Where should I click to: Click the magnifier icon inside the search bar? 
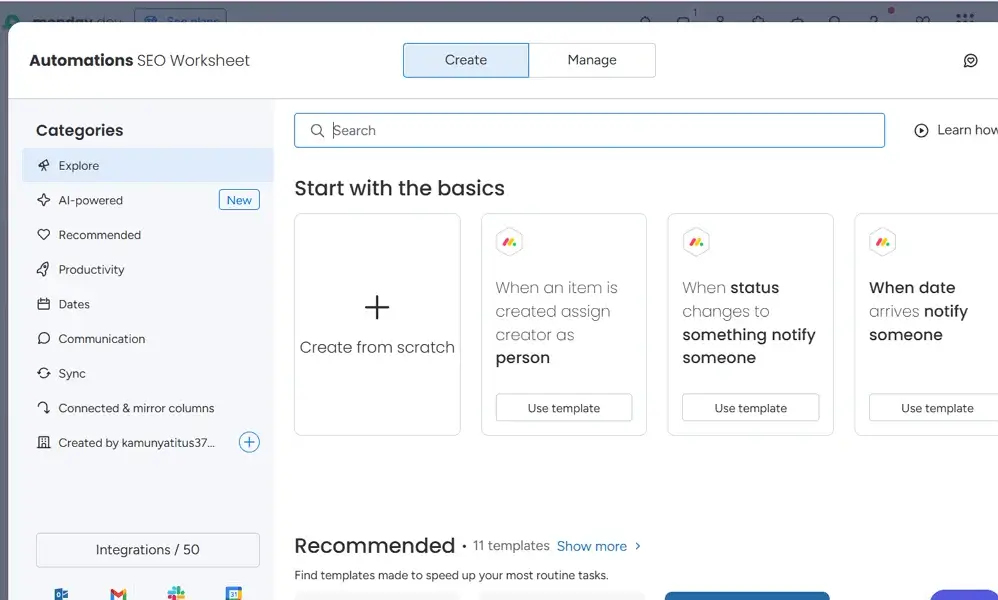click(x=317, y=131)
